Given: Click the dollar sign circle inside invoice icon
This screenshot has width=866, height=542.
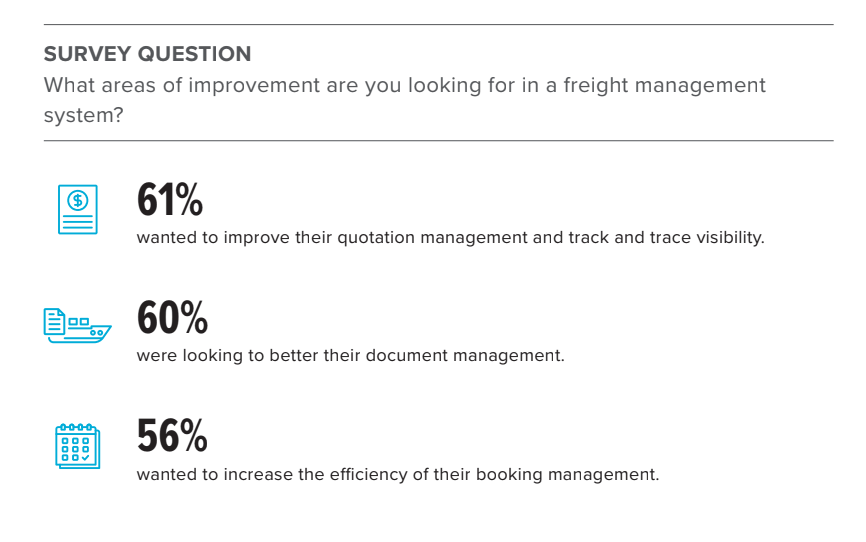Looking at the screenshot, I should (x=78, y=201).
